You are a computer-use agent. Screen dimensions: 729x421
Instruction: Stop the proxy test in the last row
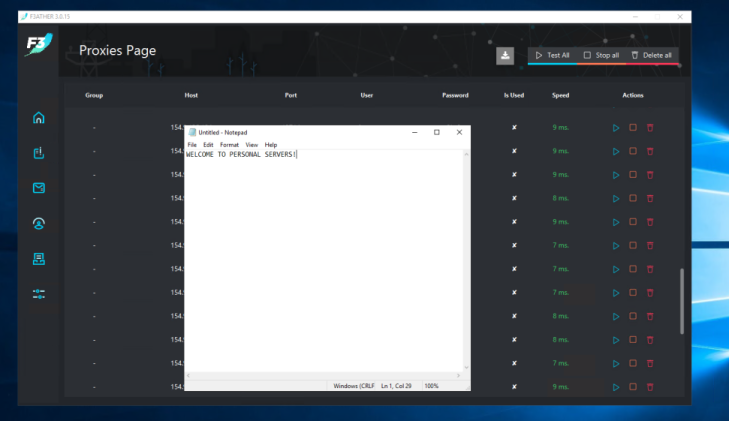633,387
